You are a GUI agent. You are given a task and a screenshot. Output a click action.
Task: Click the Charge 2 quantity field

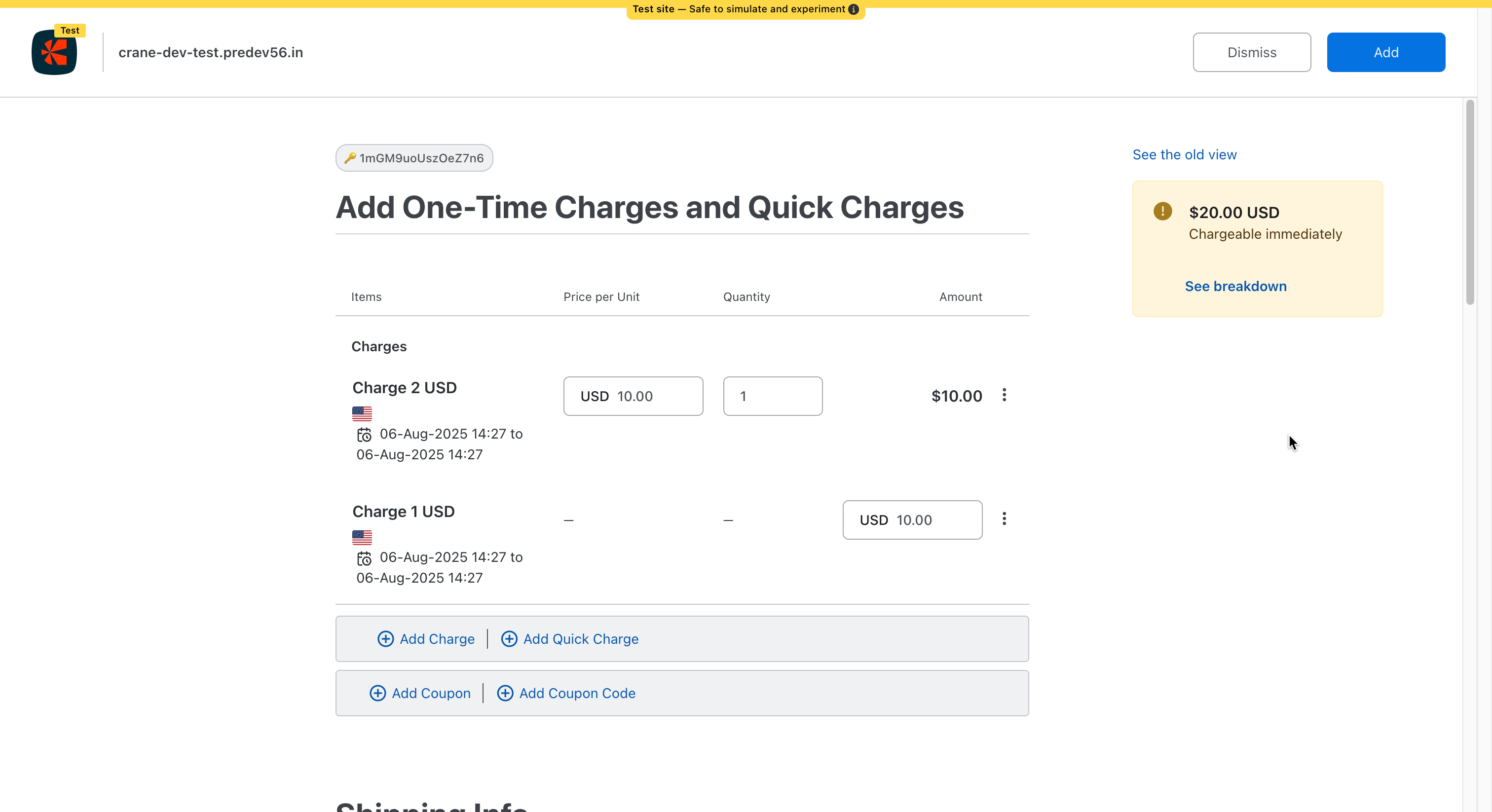click(x=773, y=396)
